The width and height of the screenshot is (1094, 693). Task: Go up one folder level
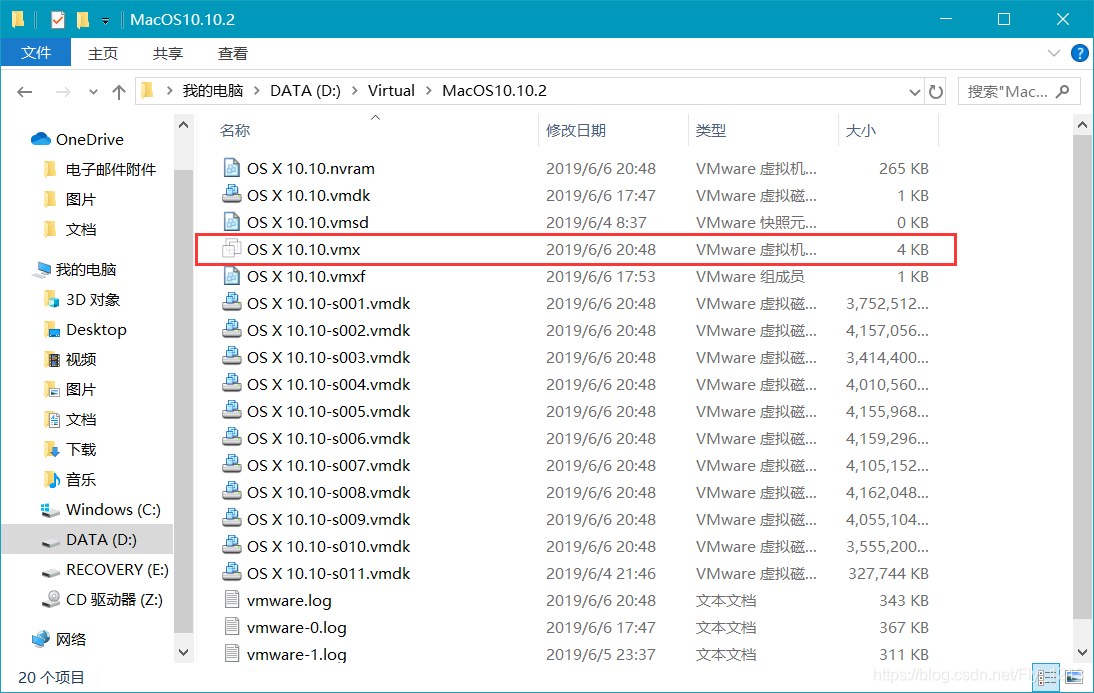[x=119, y=91]
